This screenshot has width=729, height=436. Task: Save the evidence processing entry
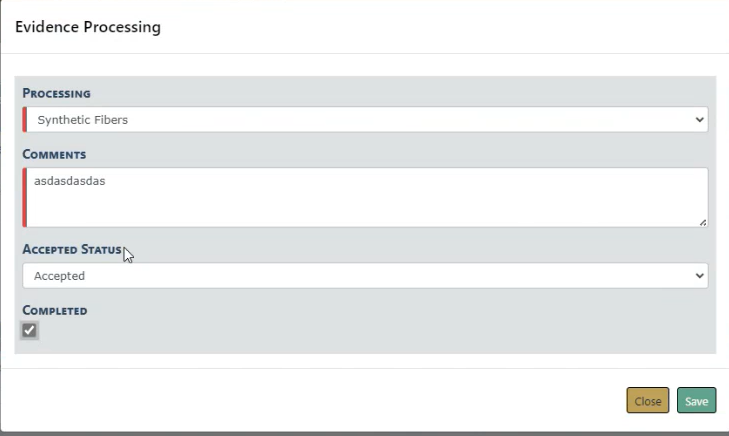(696, 401)
